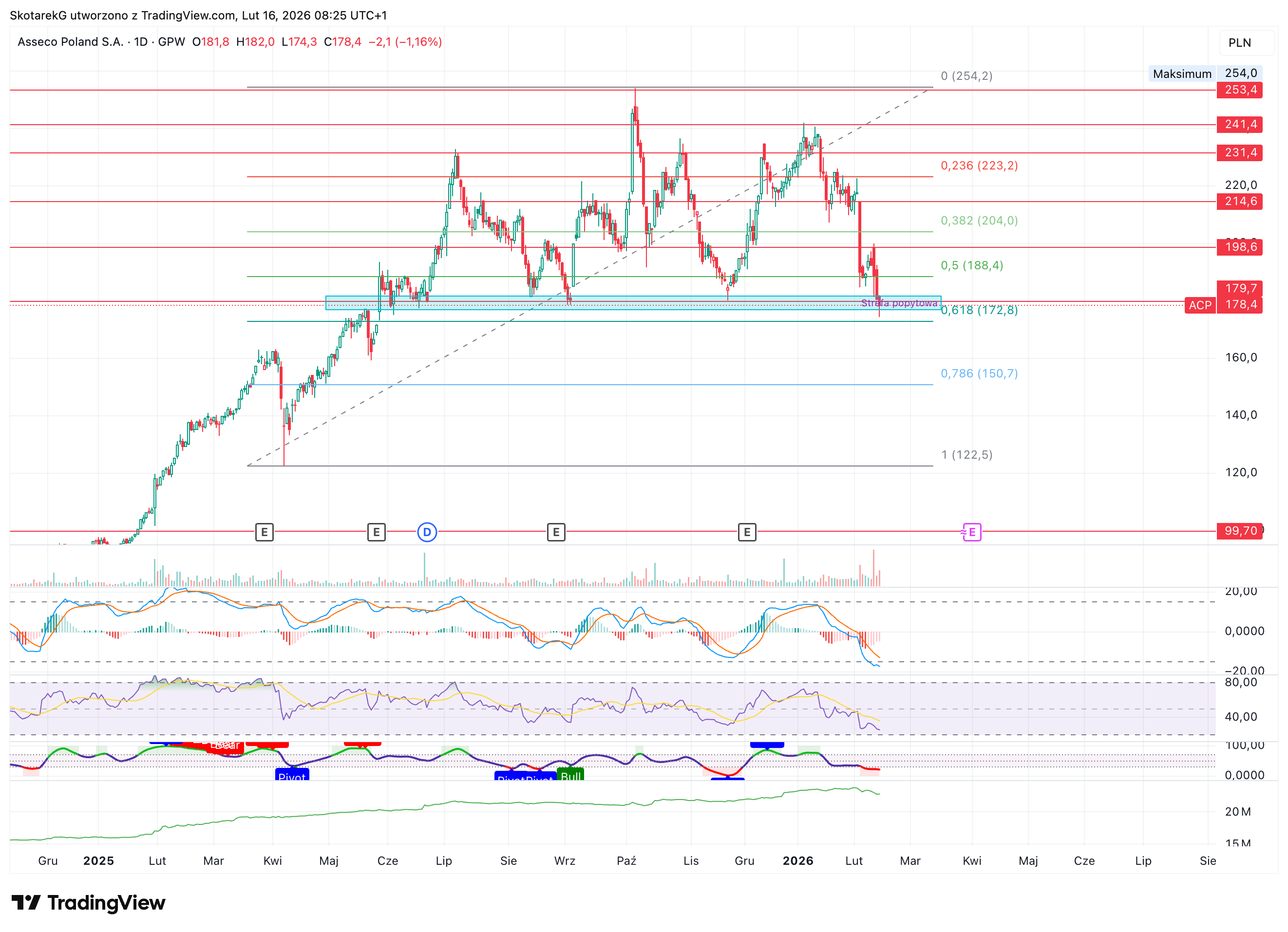This screenshot has height=932, width=1288.
Task: Click the Maksimum label
Action: 1182,74
